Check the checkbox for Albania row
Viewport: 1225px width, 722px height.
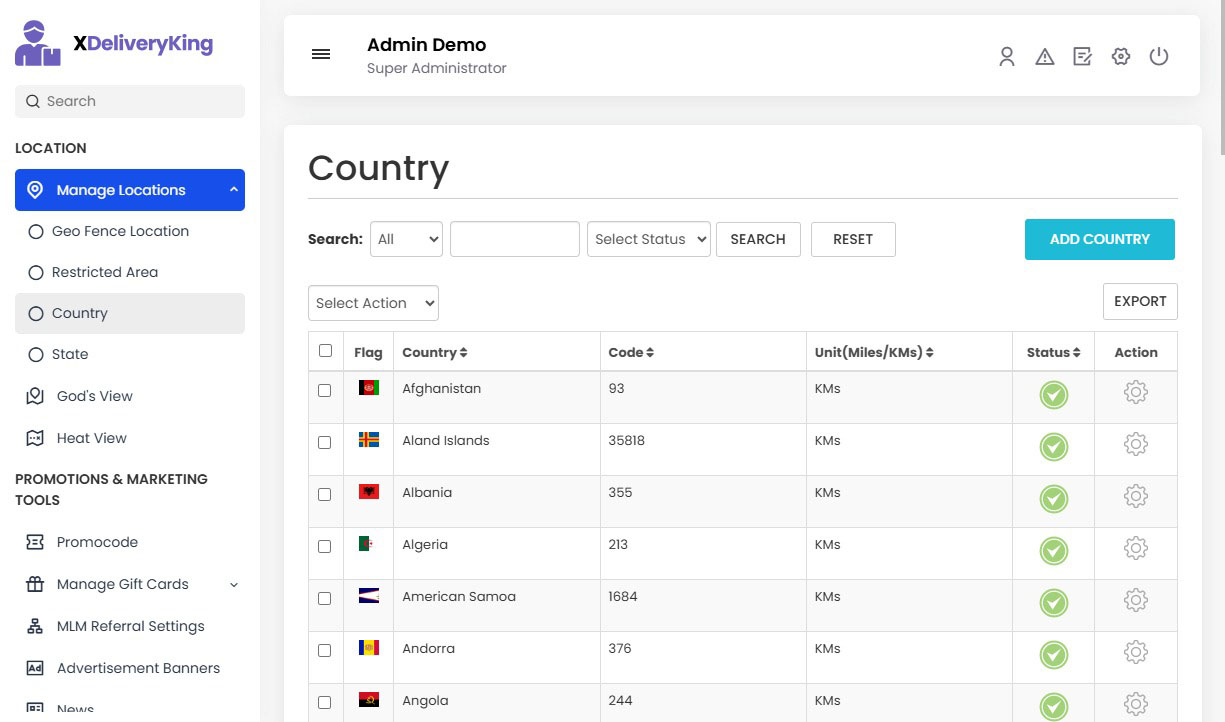coord(325,494)
